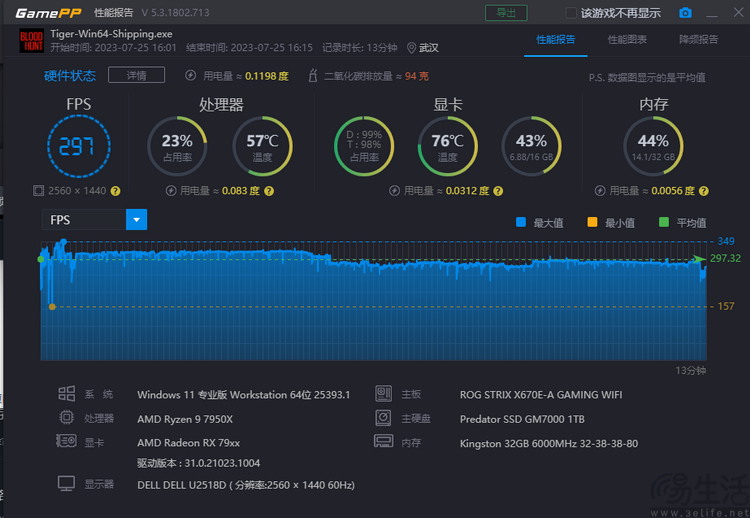Click the CPU usage 23% gauge
Screen dimensions: 750x518
[x=177, y=146]
